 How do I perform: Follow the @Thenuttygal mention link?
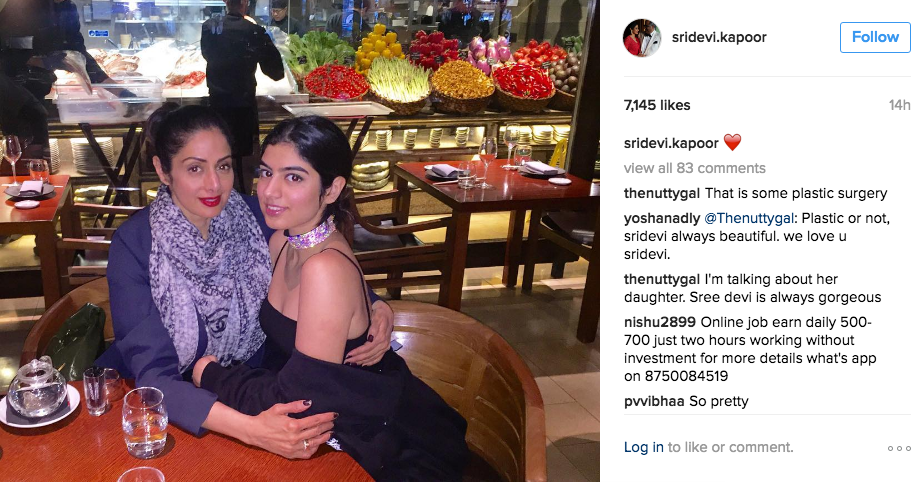tap(749, 218)
